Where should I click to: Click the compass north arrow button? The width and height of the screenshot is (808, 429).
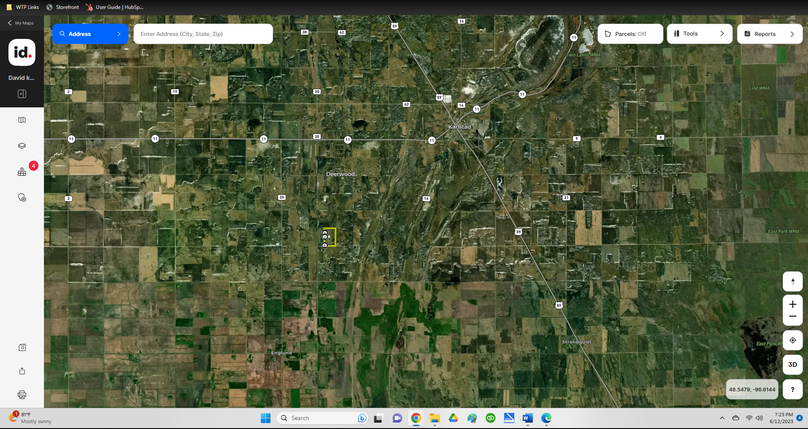792,281
